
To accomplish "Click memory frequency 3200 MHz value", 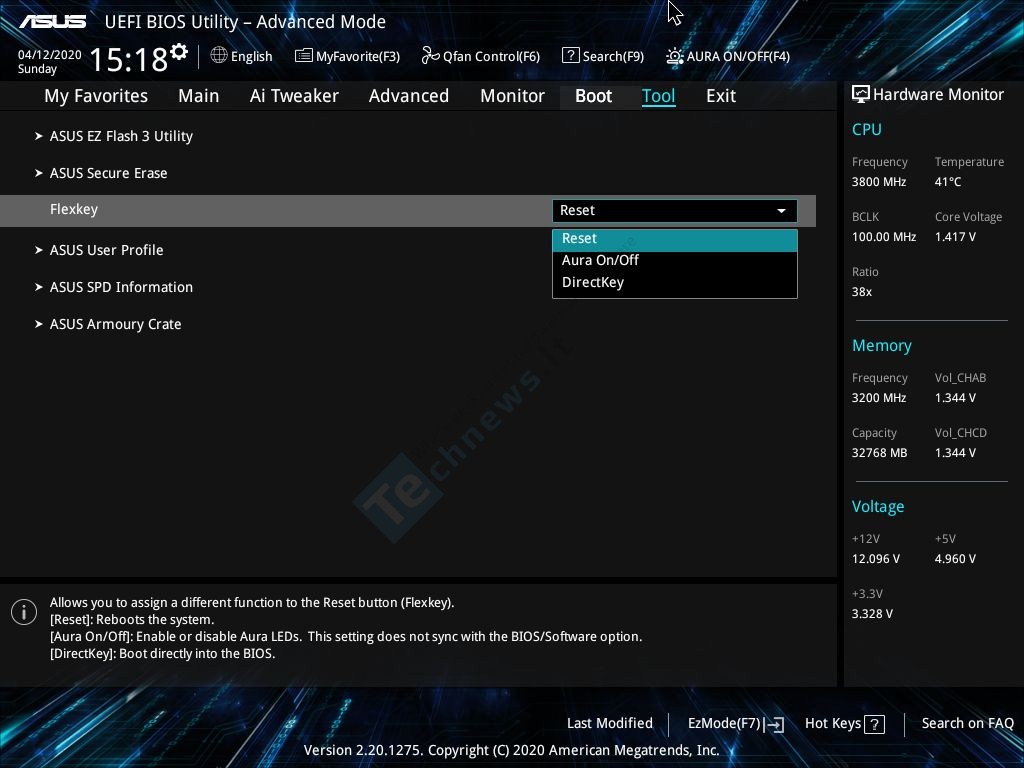I will [879, 398].
